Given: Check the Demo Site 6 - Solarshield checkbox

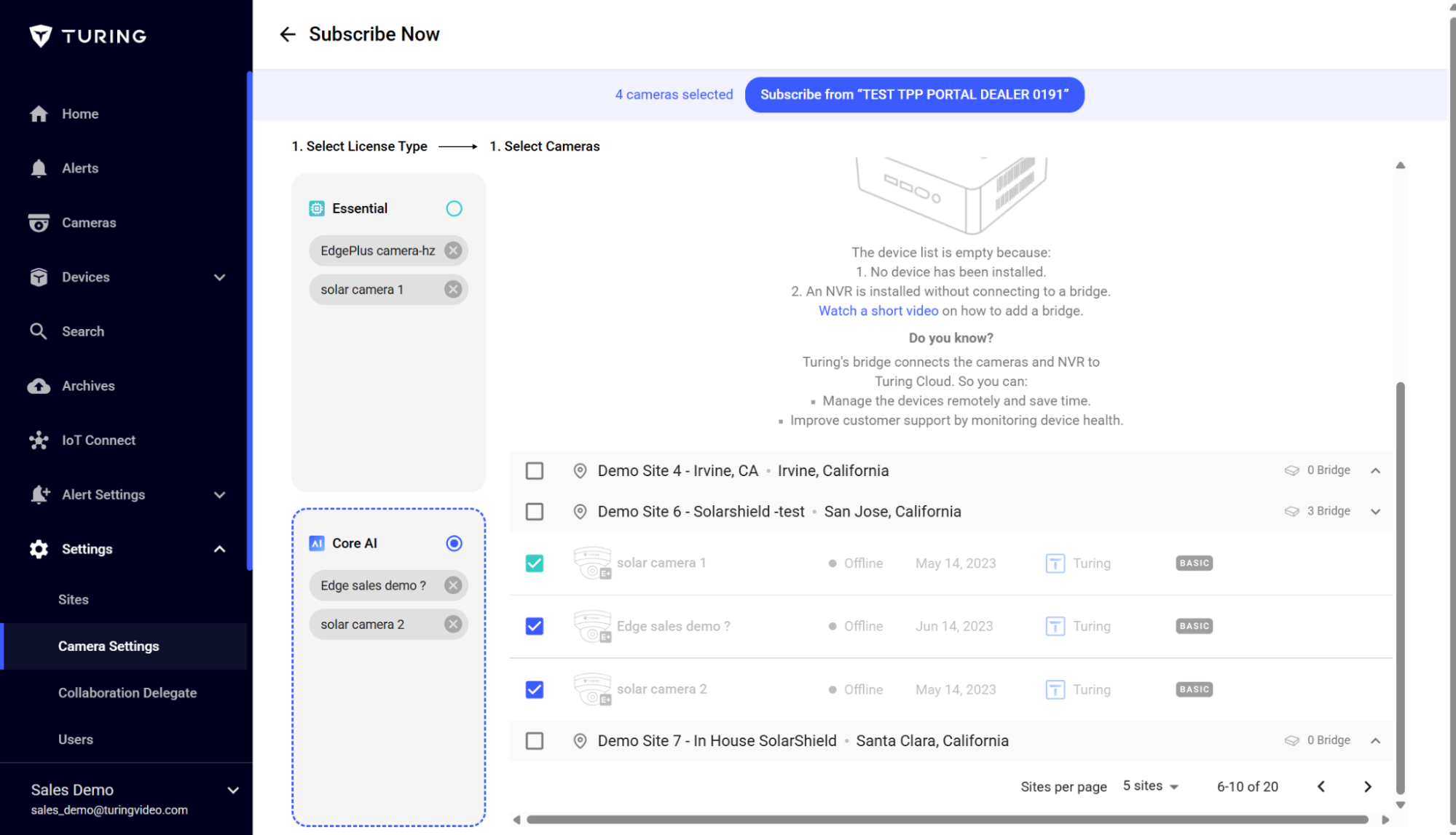Looking at the screenshot, I should tap(535, 512).
